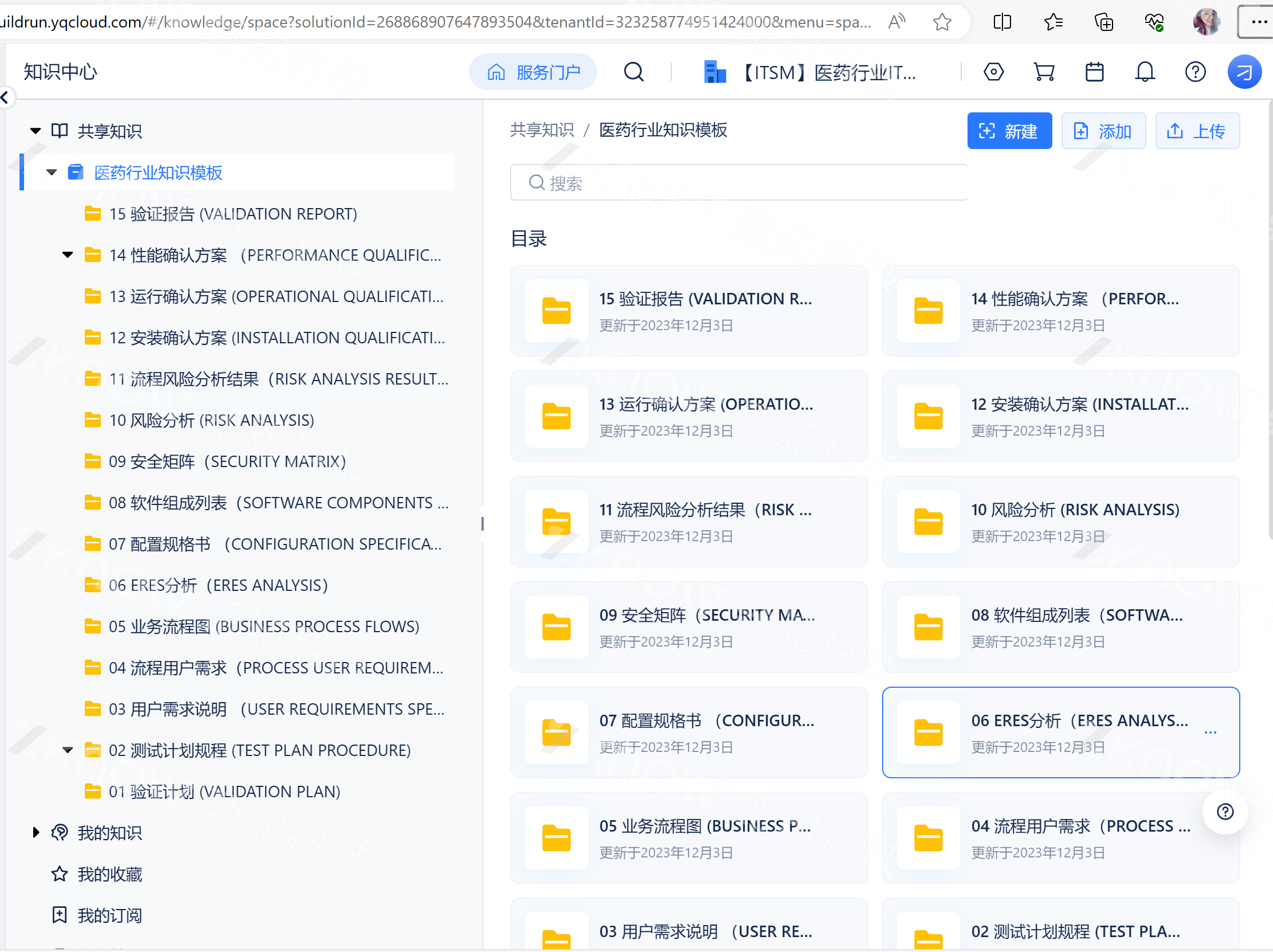This screenshot has width=1273, height=952.
Task: Open the 13 运行确认方案 folder card
Action: (689, 416)
